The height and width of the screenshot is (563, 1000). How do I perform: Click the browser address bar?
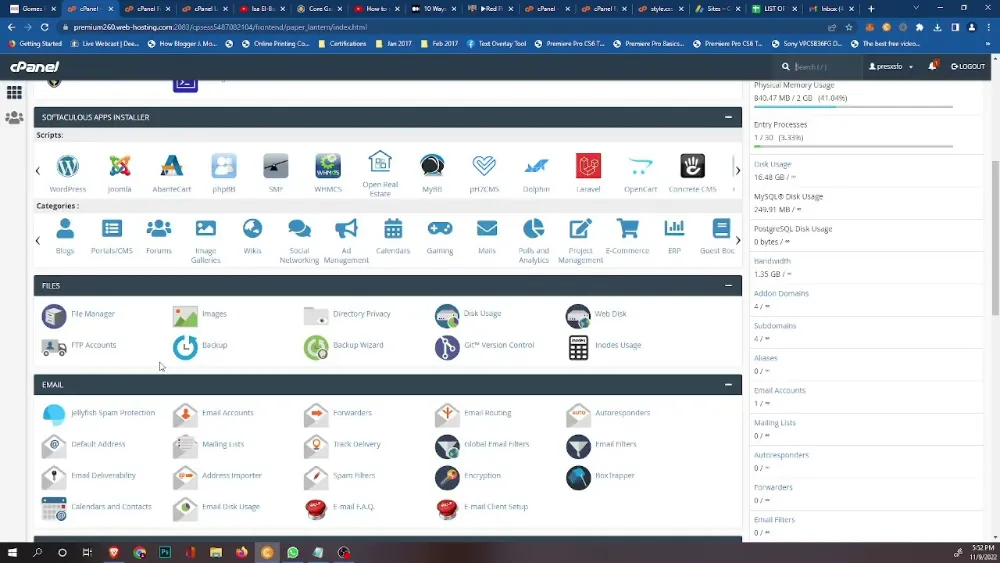(x=440, y=27)
